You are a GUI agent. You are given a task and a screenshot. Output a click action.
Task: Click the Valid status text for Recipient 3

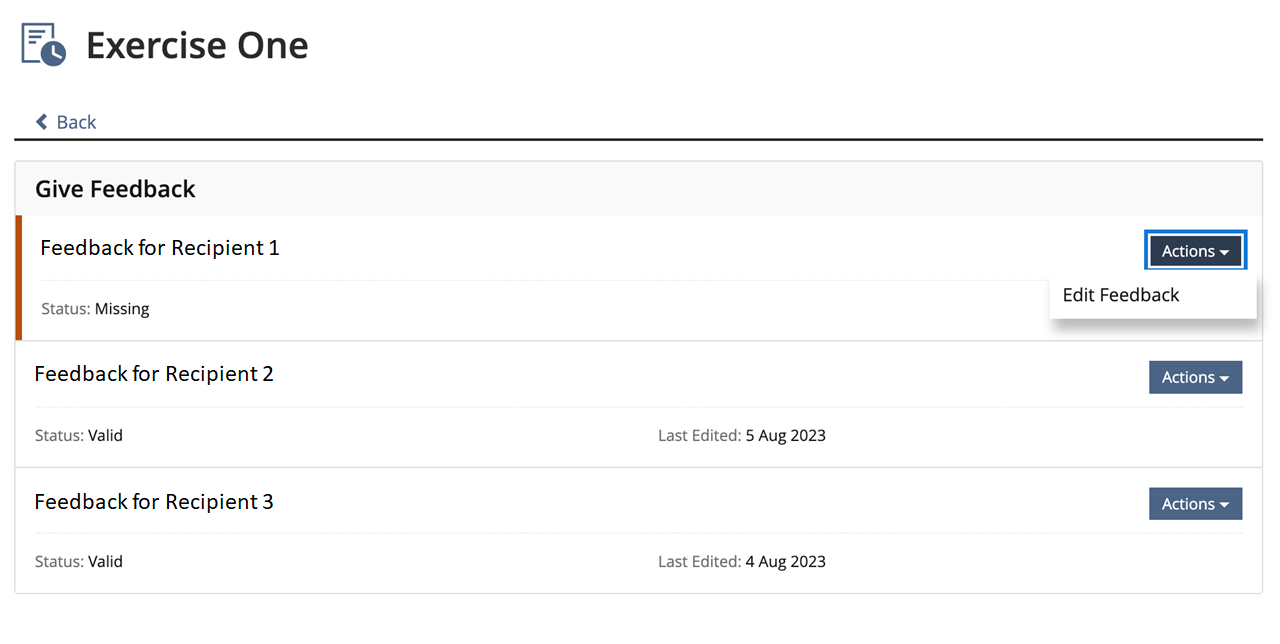coord(105,562)
